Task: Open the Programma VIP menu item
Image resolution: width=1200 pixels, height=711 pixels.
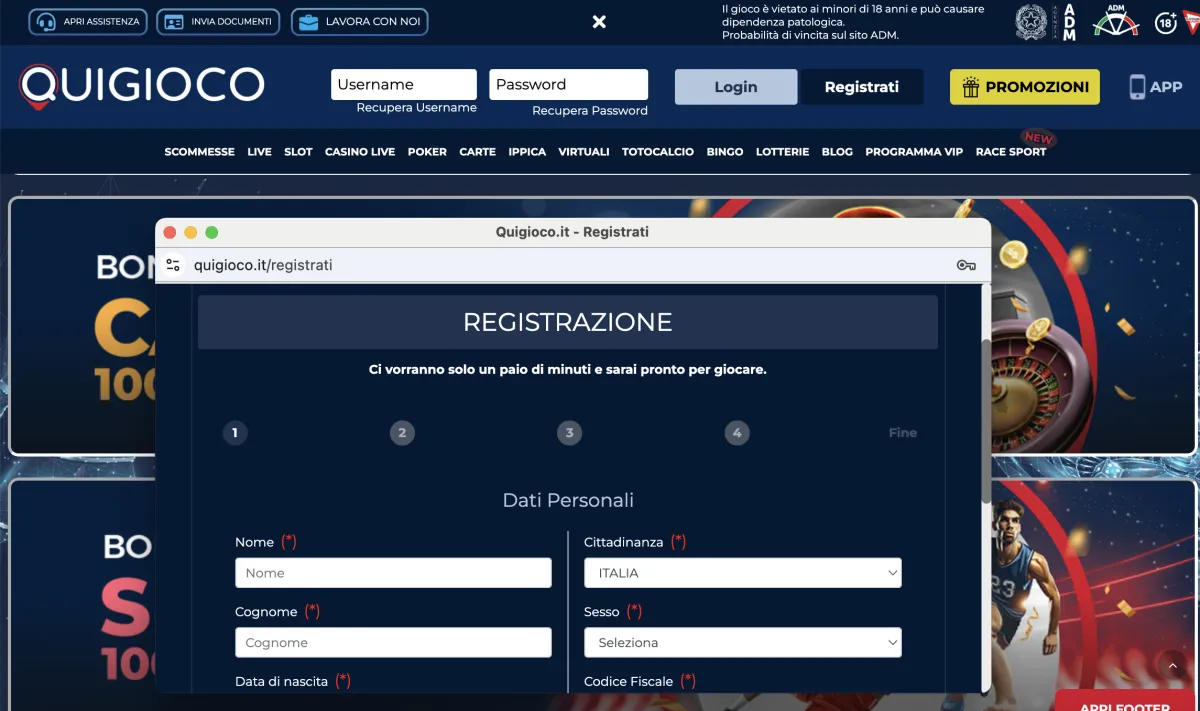Action: (914, 152)
